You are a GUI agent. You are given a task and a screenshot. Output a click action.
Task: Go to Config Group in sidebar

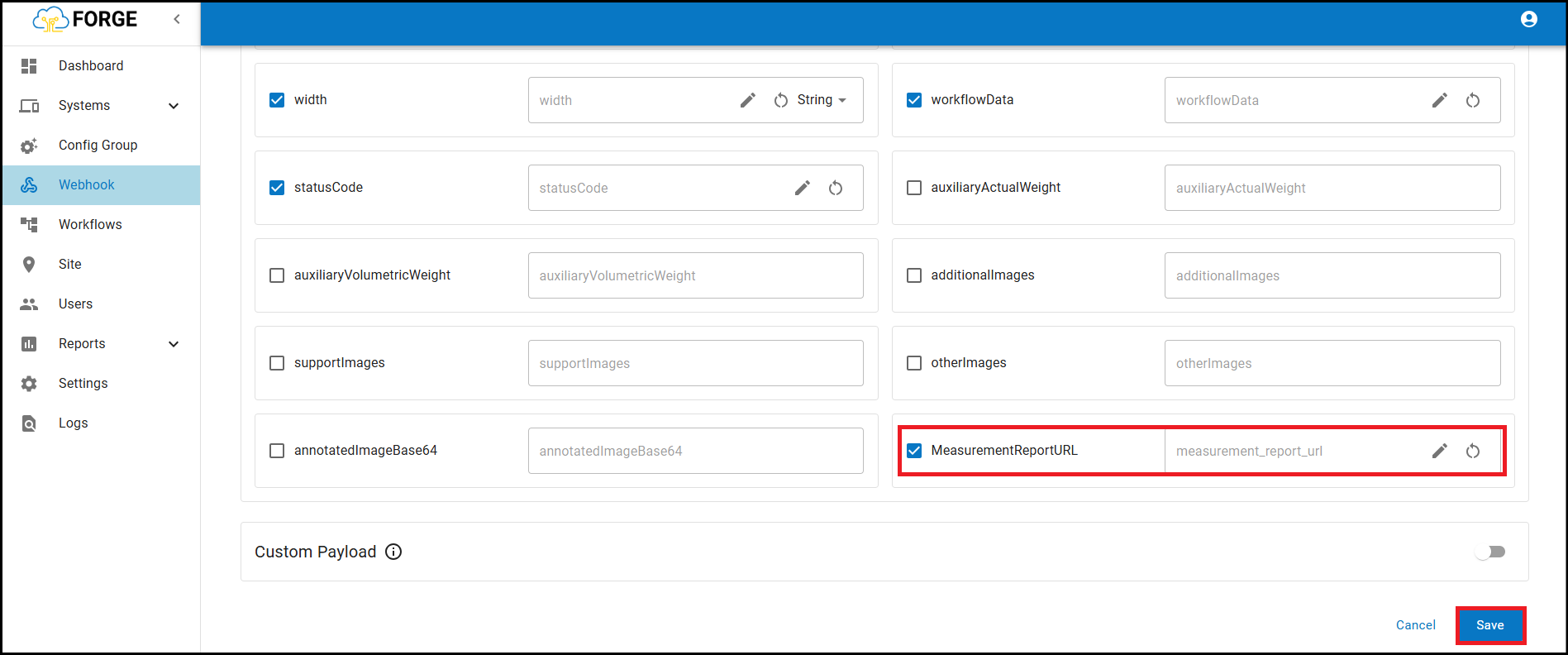point(98,145)
